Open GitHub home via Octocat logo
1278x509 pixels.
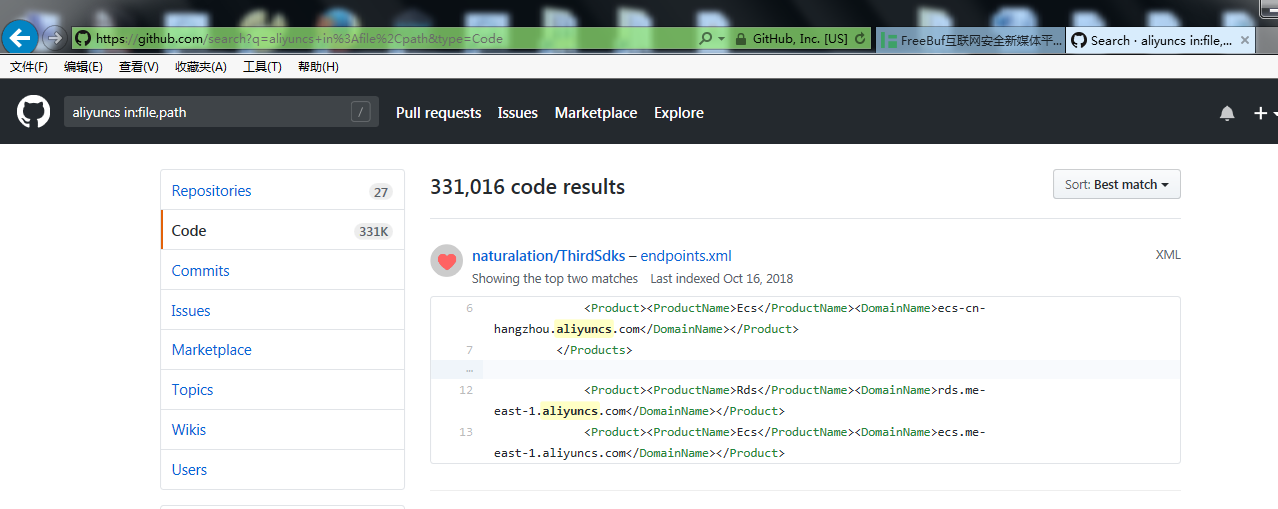33,112
